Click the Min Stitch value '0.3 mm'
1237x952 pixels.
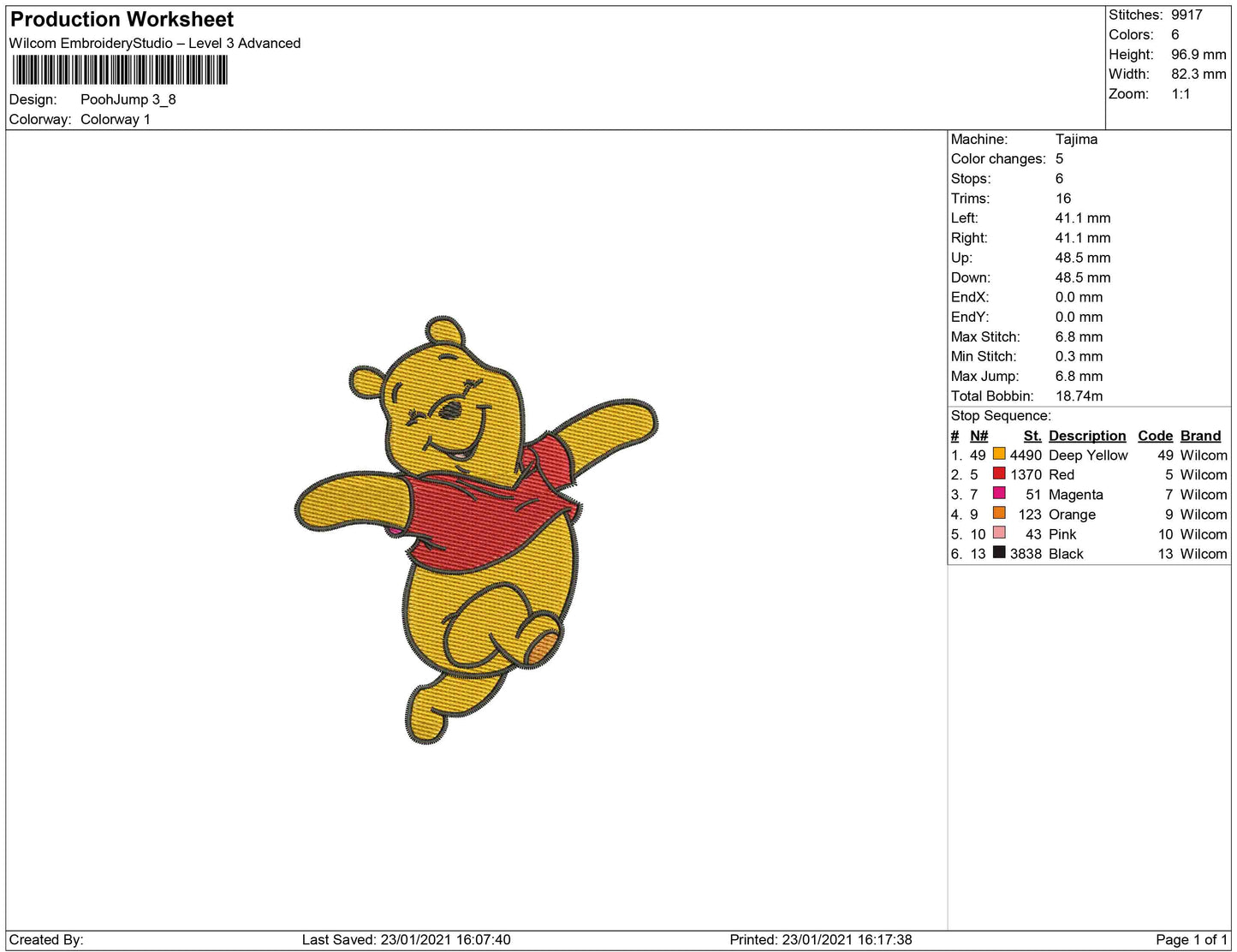(x=1079, y=356)
